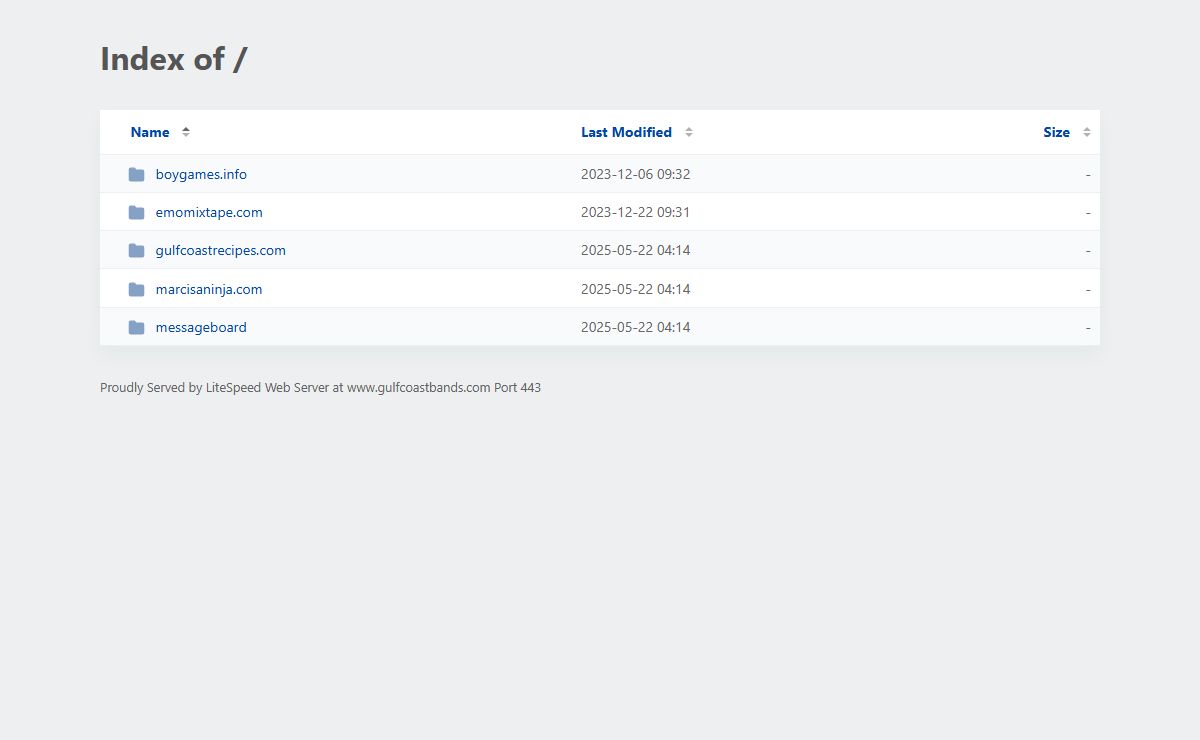Click the size dash in boygames.info row
Image resolution: width=1200 pixels, height=740 pixels.
[1088, 174]
